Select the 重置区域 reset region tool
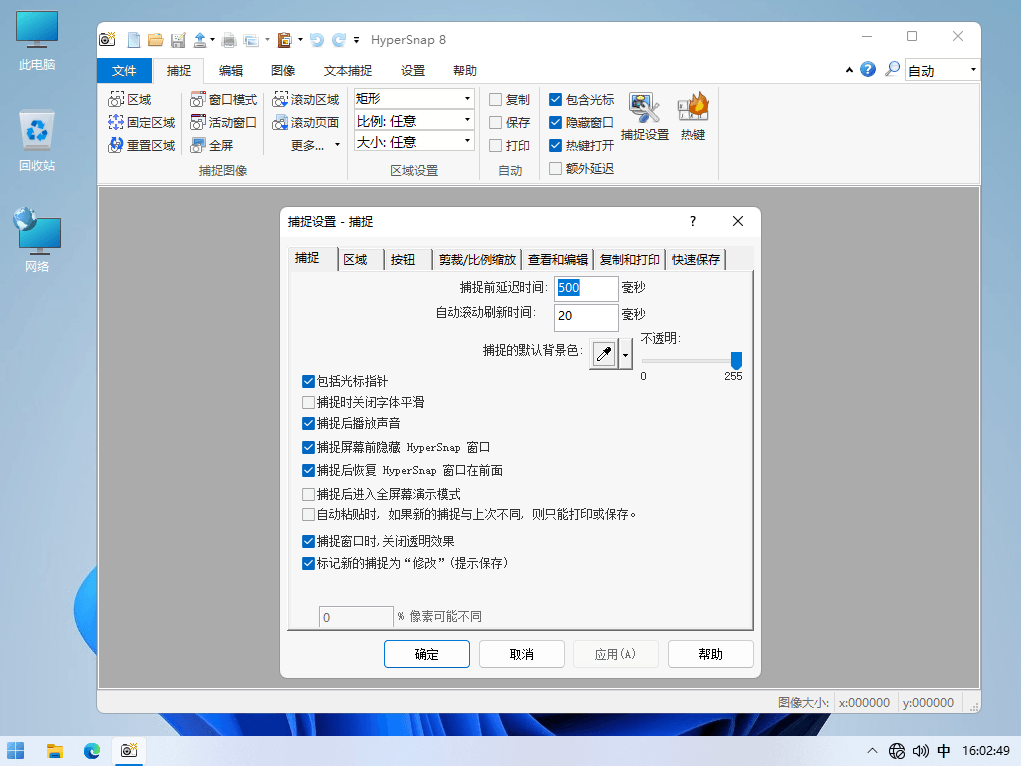The width and height of the screenshot is (1021, 766). pos(141,145)
